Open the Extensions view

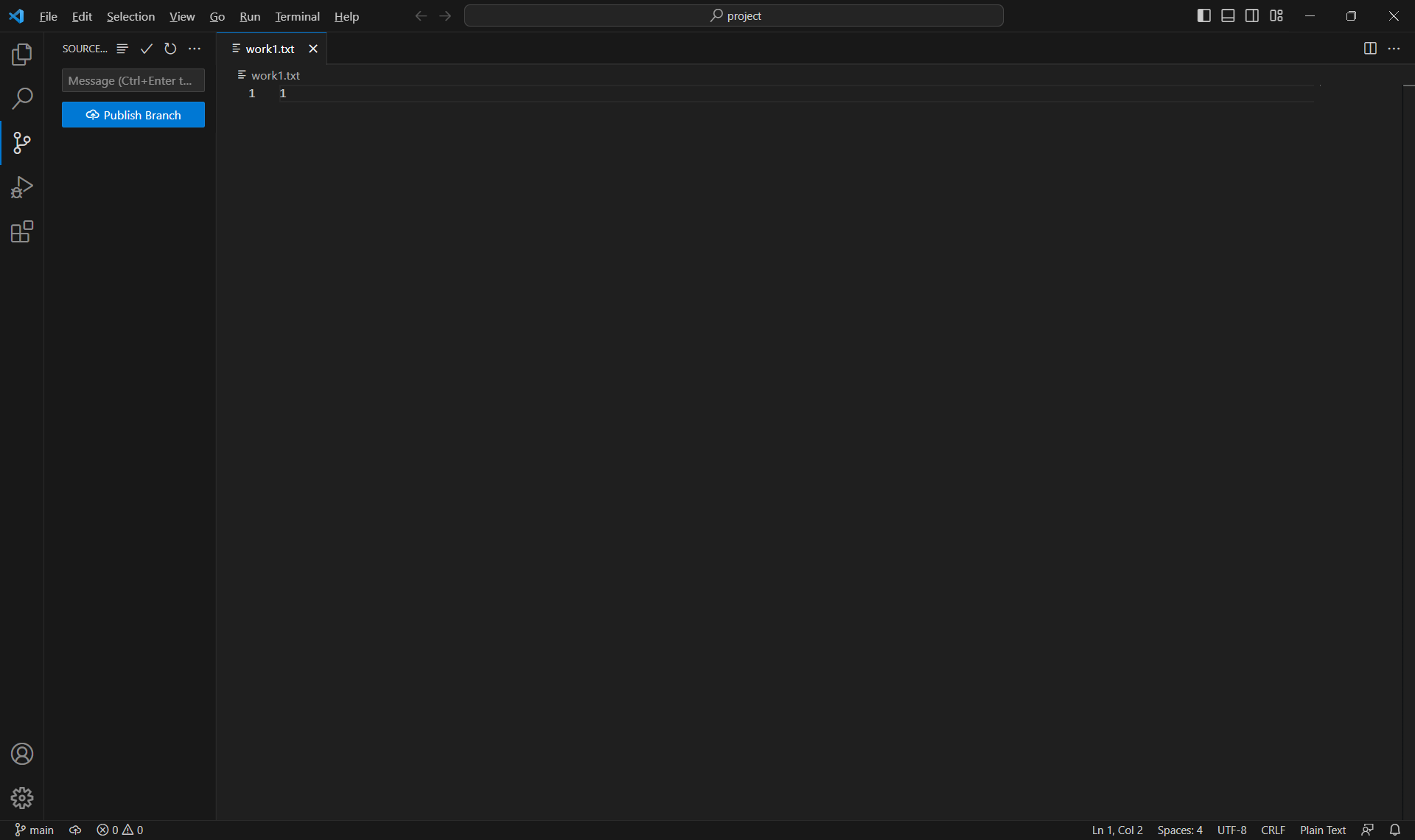pos(22,232)
